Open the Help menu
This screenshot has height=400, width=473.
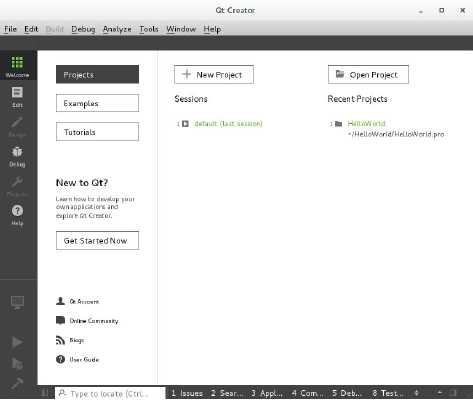coord(212,29)
